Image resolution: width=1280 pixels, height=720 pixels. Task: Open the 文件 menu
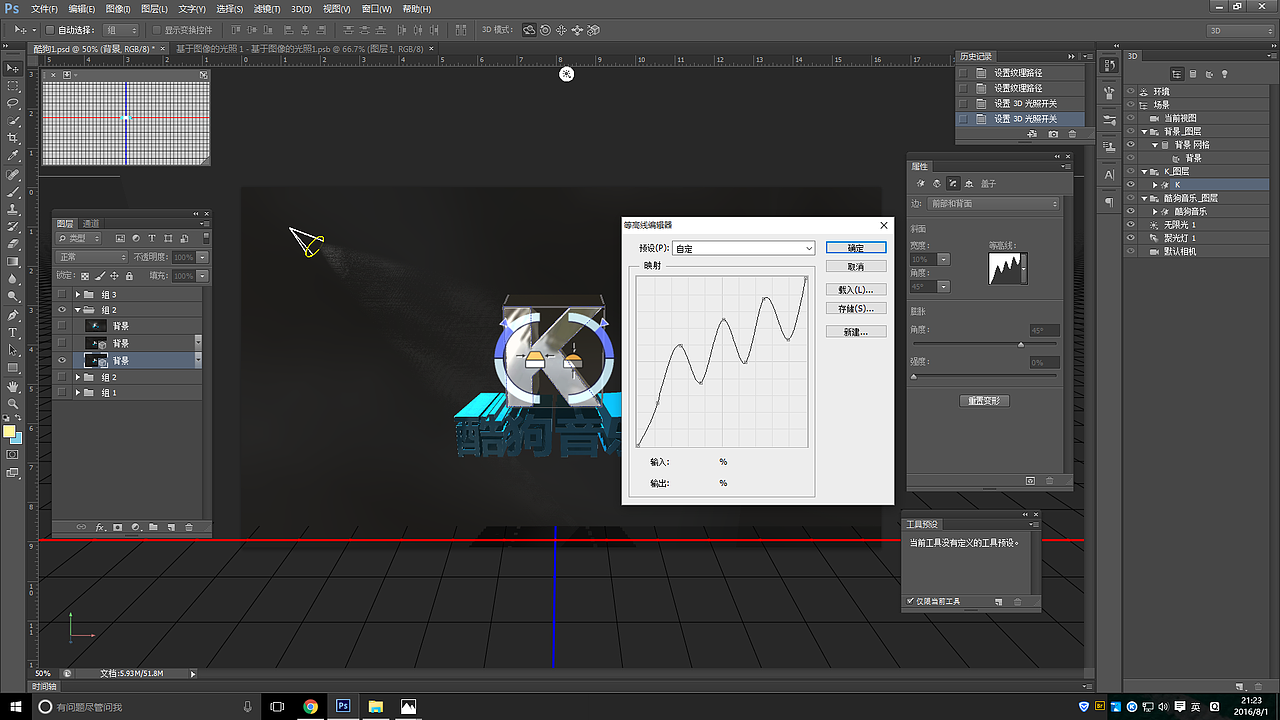click(44, 9)
